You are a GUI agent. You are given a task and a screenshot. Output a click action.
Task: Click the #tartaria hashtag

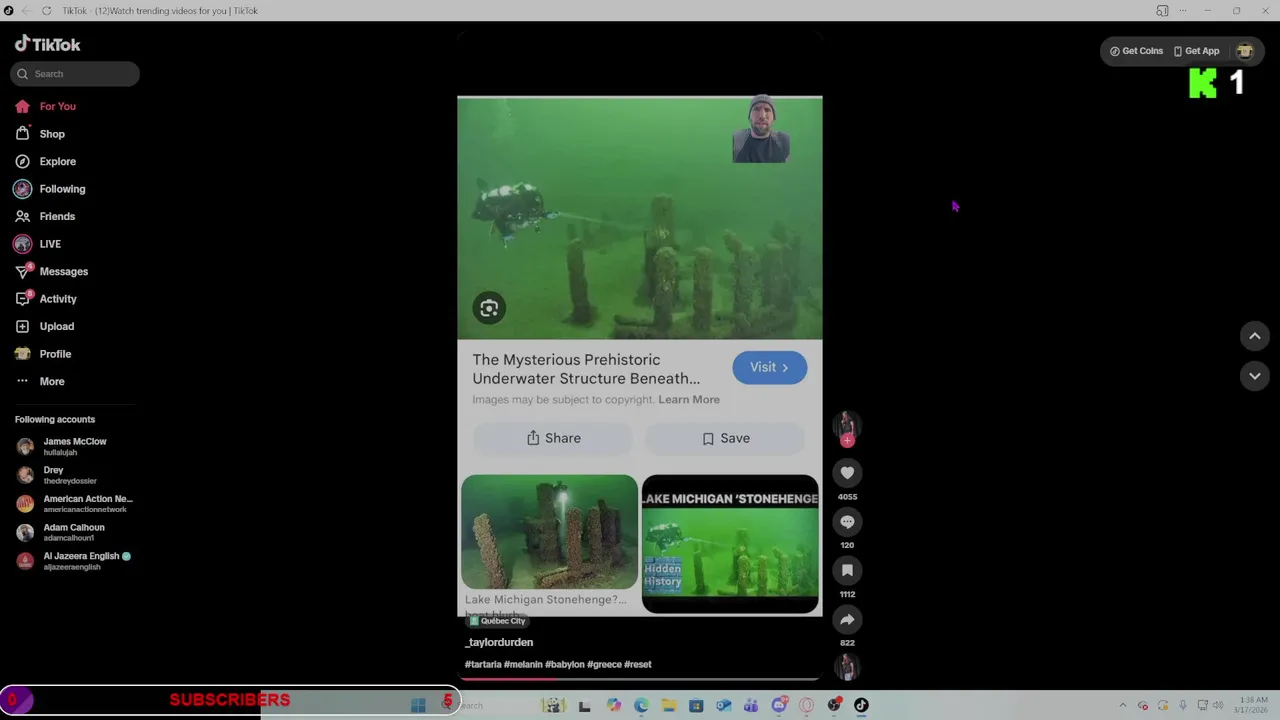(483, 664)
